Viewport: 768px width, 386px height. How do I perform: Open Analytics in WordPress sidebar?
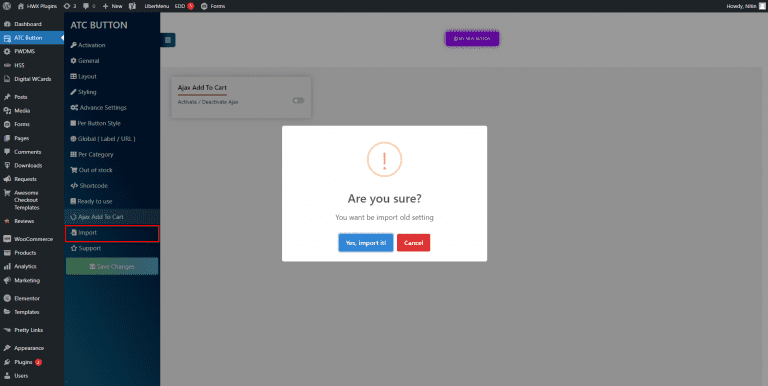click(32, 266)
